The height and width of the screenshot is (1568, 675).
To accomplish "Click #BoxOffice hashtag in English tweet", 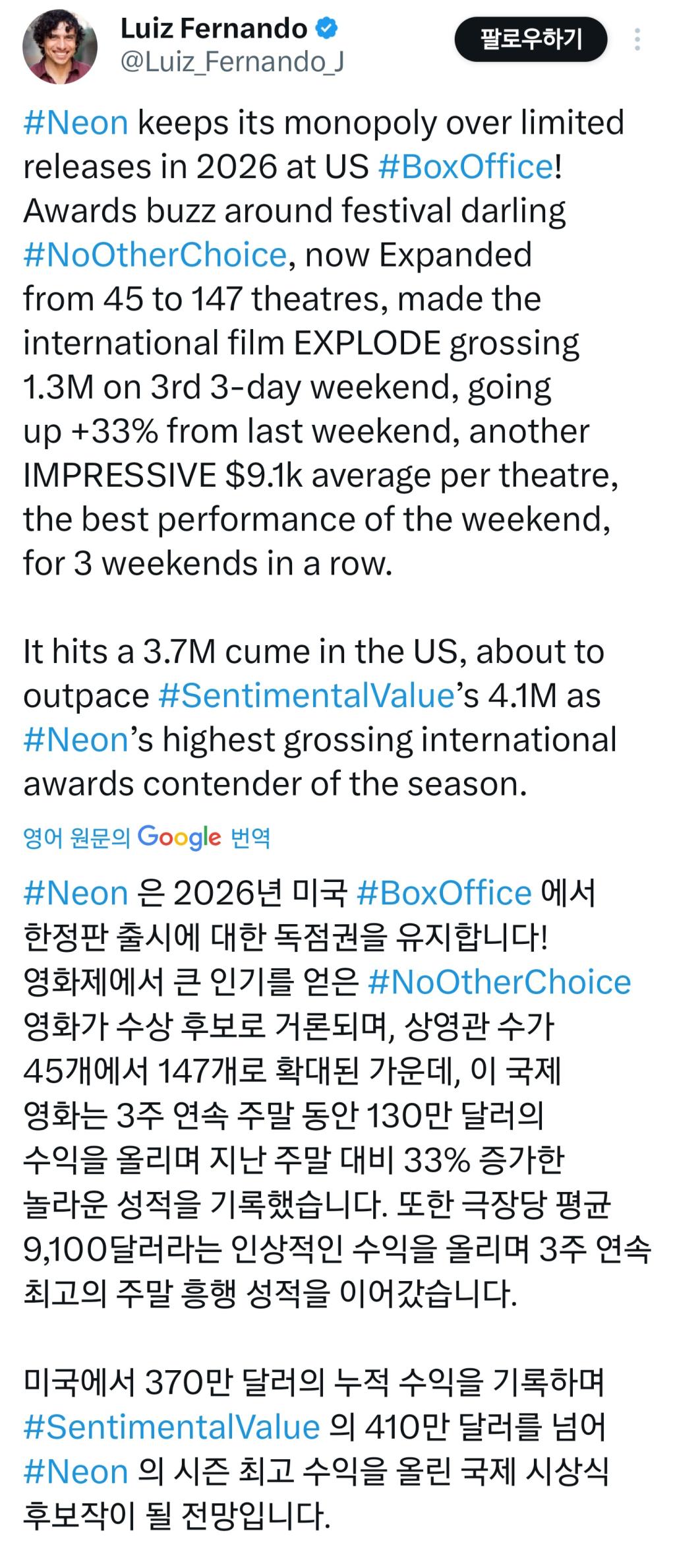I will tap(466, 167).
